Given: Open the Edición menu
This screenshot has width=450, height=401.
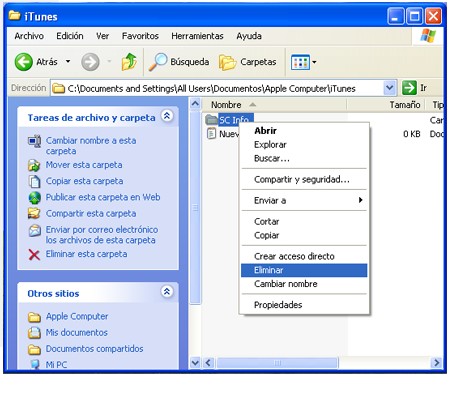Looking at the screenshot, I should tap(70, 36).
